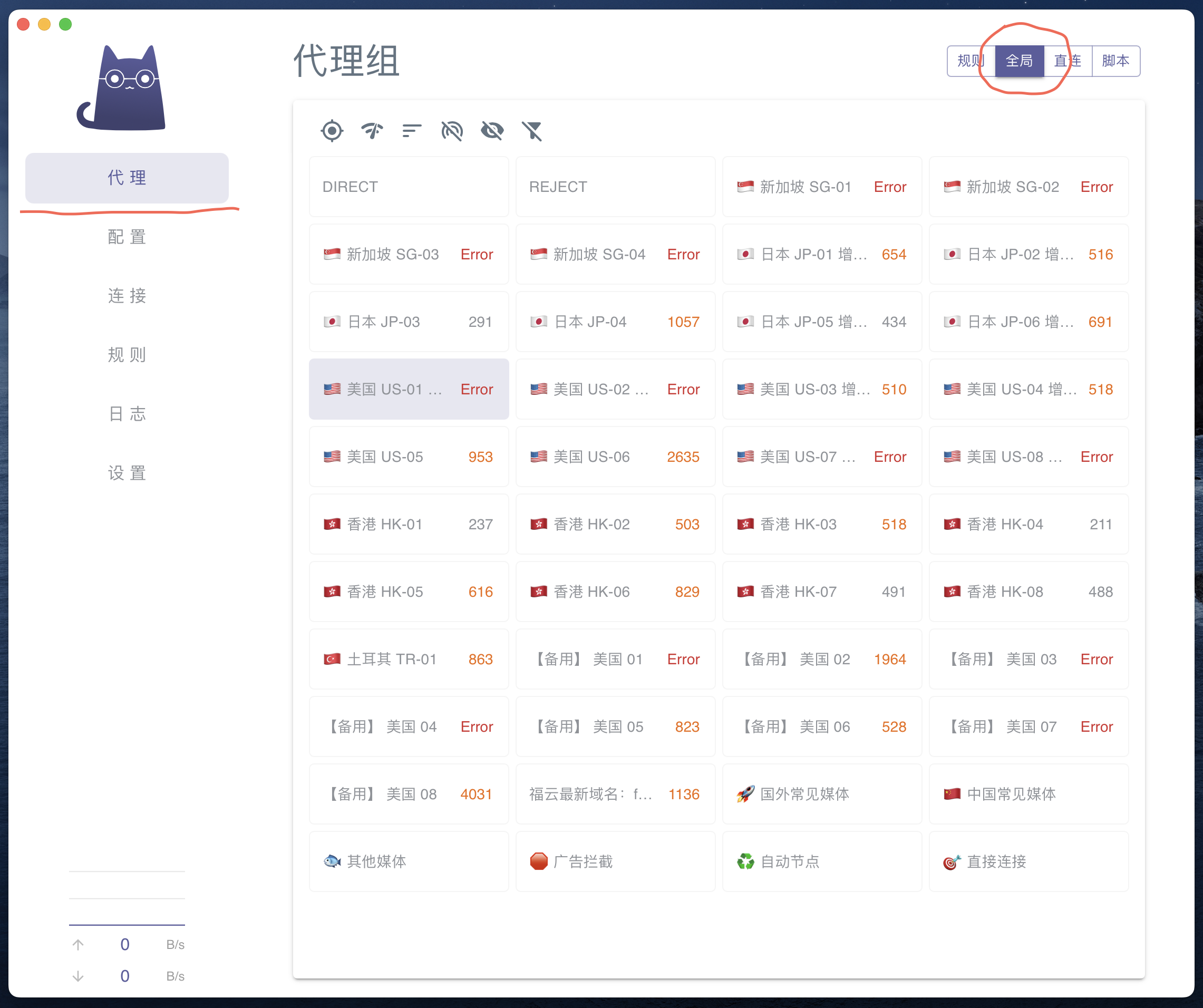Click the sort proxies list icon
This screenshot has width=1203, height=1008.
point(412,131)
